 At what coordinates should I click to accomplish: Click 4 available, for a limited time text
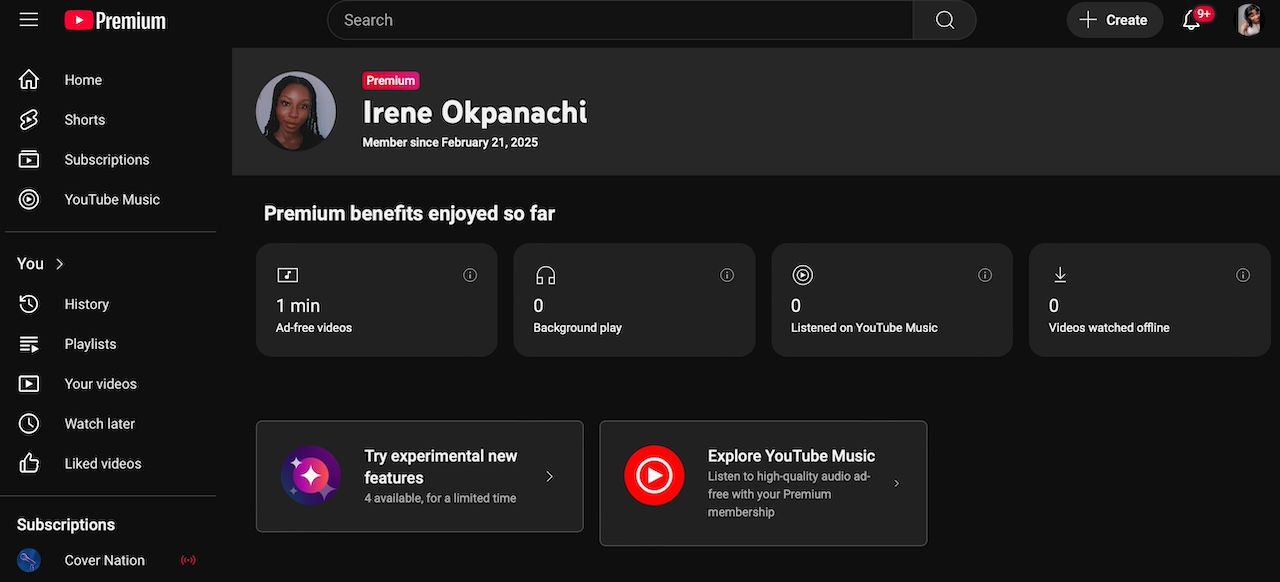pyautogui.click(x=440, y=498)
